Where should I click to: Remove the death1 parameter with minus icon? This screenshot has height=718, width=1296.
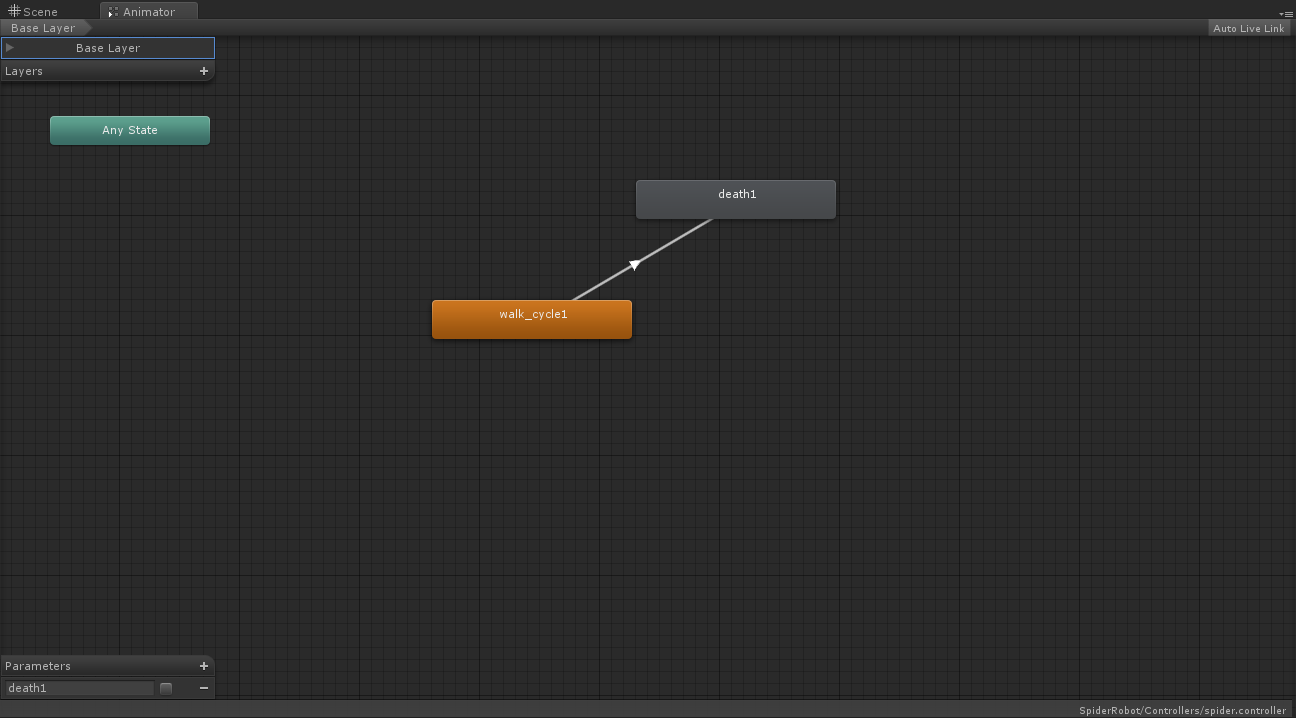pyautogui.click(x=204, y=688)
